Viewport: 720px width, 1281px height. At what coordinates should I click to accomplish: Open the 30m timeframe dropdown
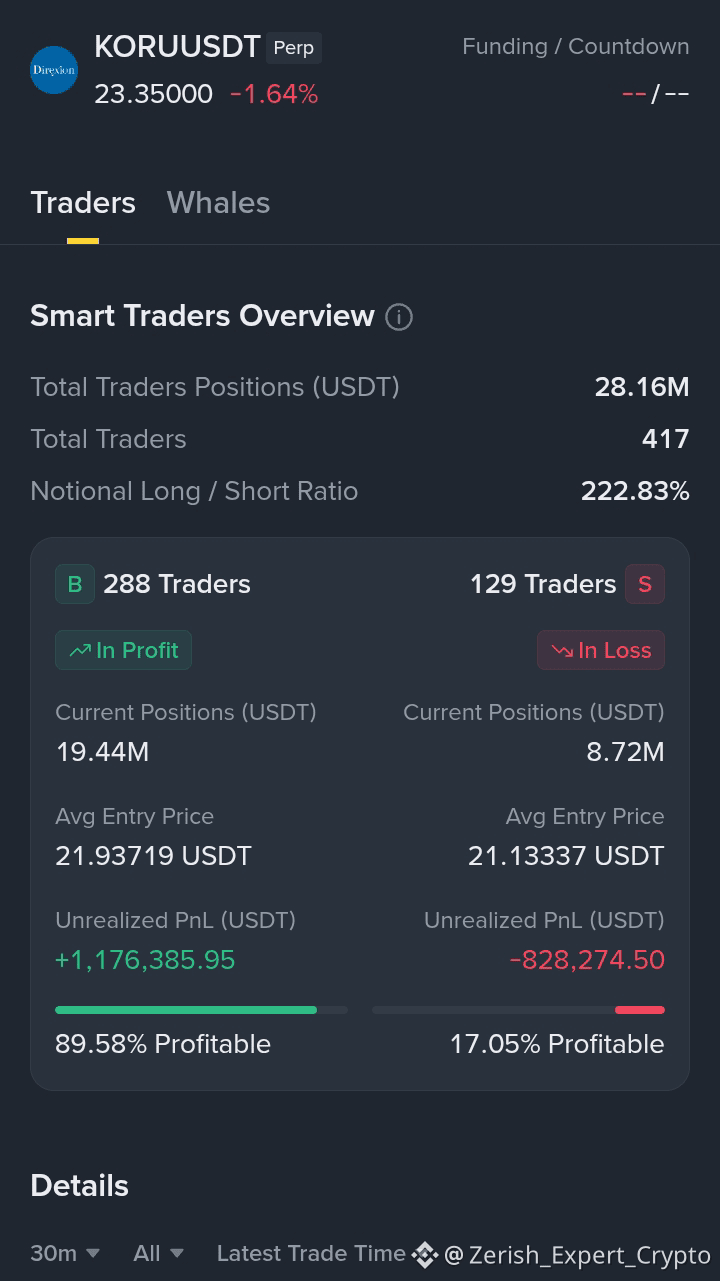(65, 1253)
